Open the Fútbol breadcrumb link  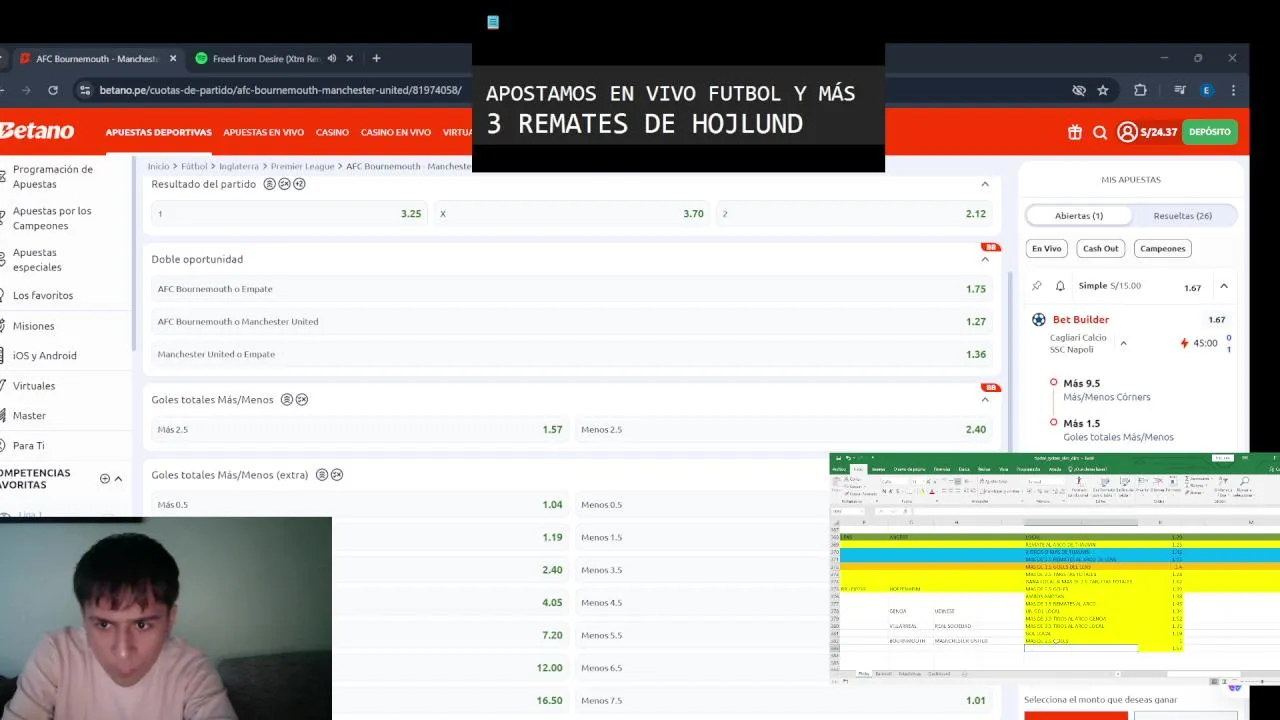(x=194, y=166)
